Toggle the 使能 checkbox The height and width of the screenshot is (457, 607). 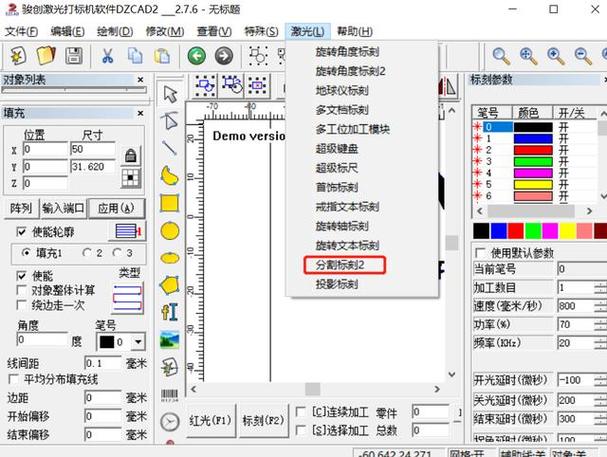(x=21, y=276)
